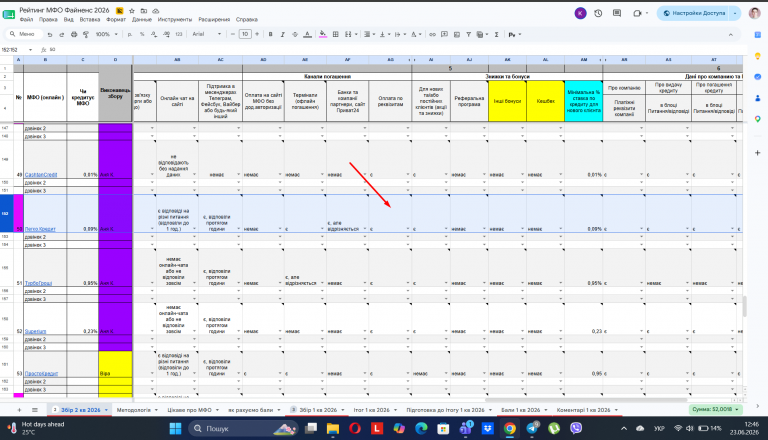Open the ПростоКредит link
This screenshot has width=768, height=440.
click(x=42, y=373)
